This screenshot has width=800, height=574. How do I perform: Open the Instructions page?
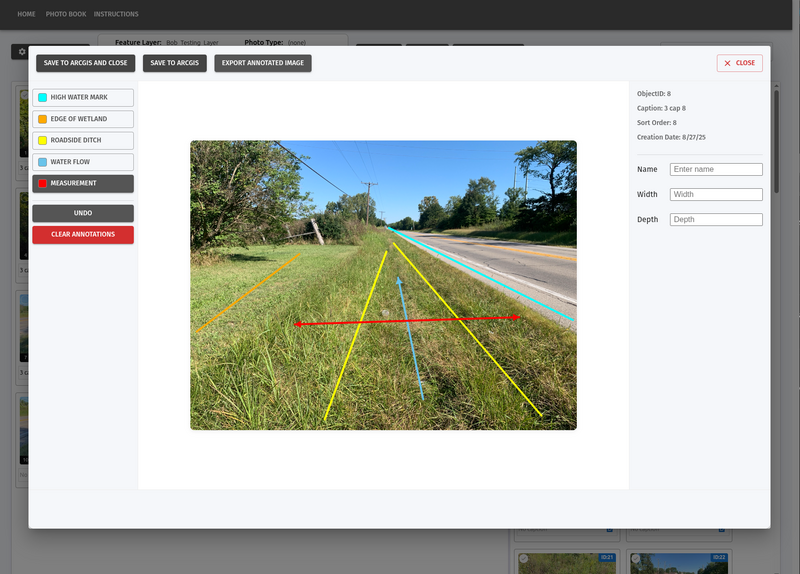pyautogui.click(x=116, y=14)
